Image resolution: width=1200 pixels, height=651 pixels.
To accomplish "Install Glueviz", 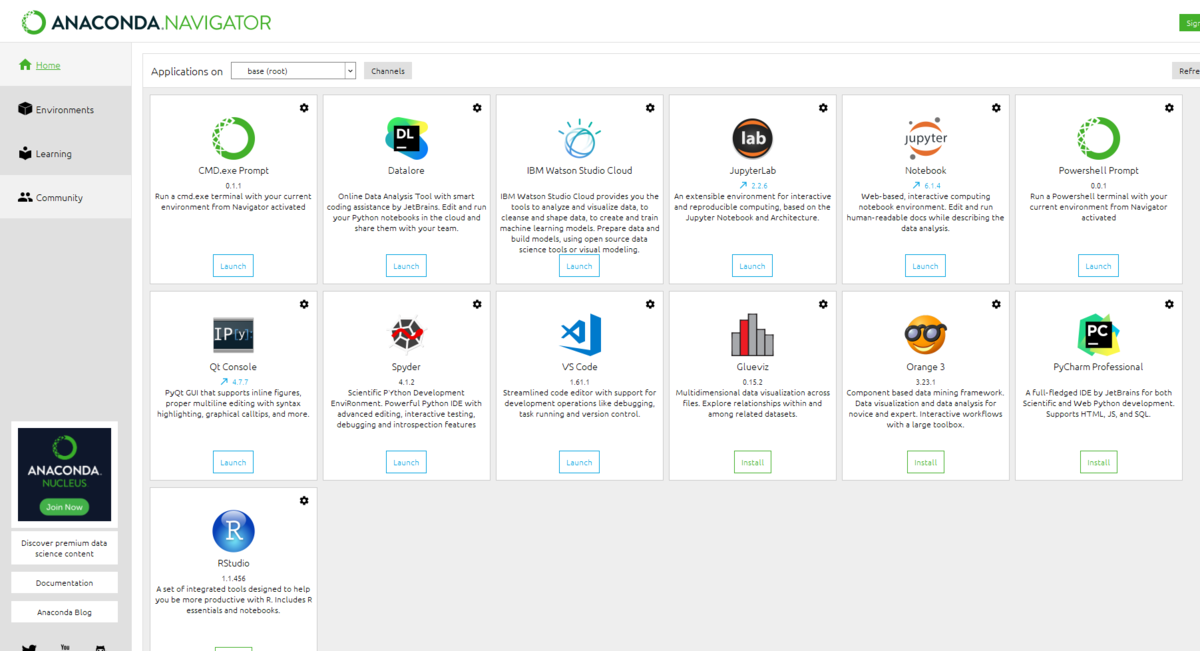I will [x=752, y=462].
